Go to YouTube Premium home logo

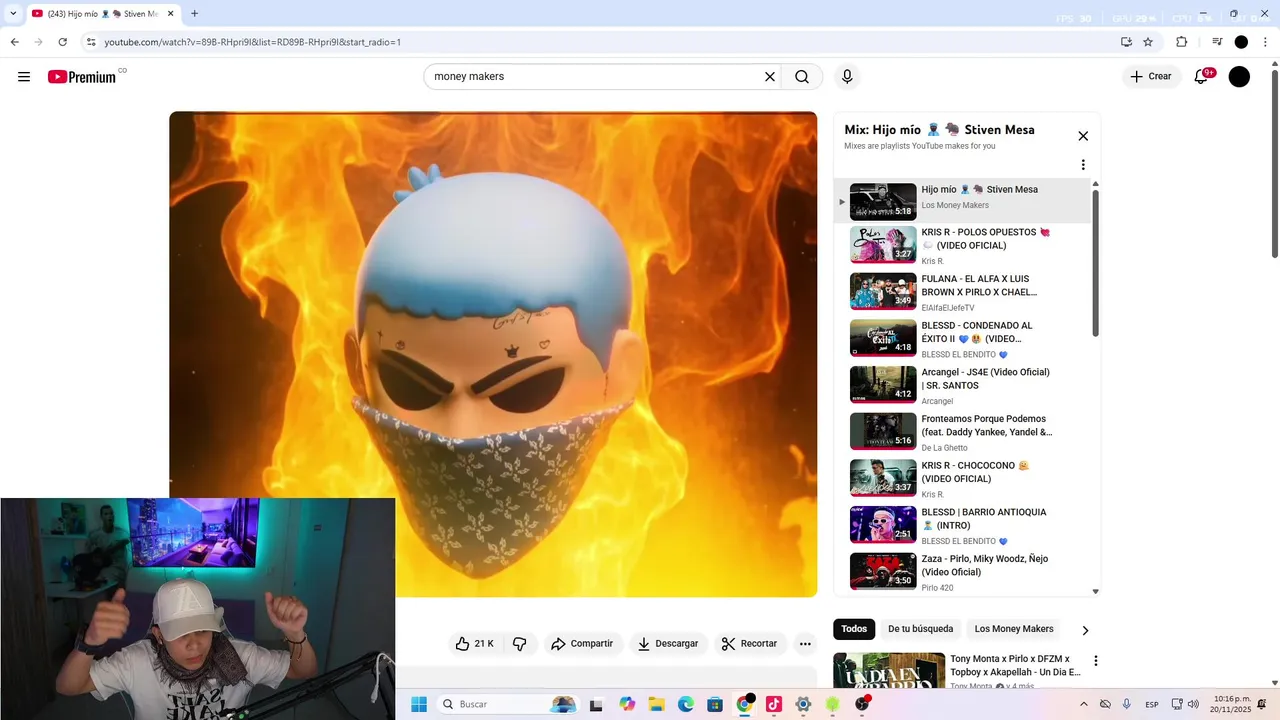click(x=82, y=77)
